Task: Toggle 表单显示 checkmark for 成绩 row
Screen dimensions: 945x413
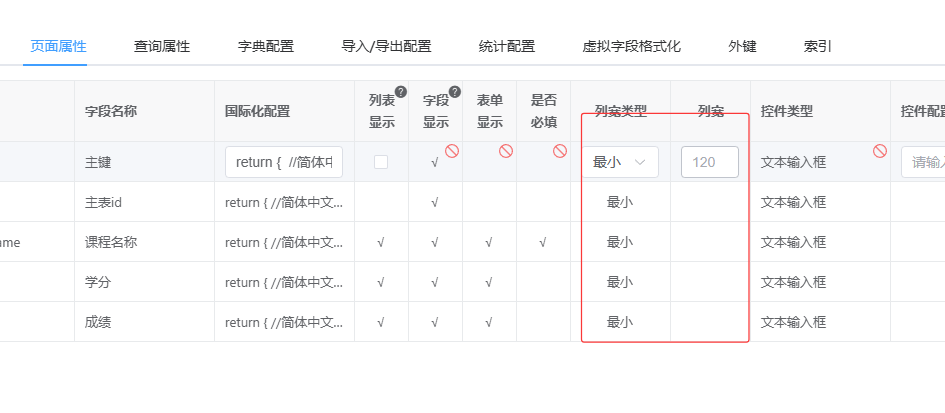Action: coord(489,322)
